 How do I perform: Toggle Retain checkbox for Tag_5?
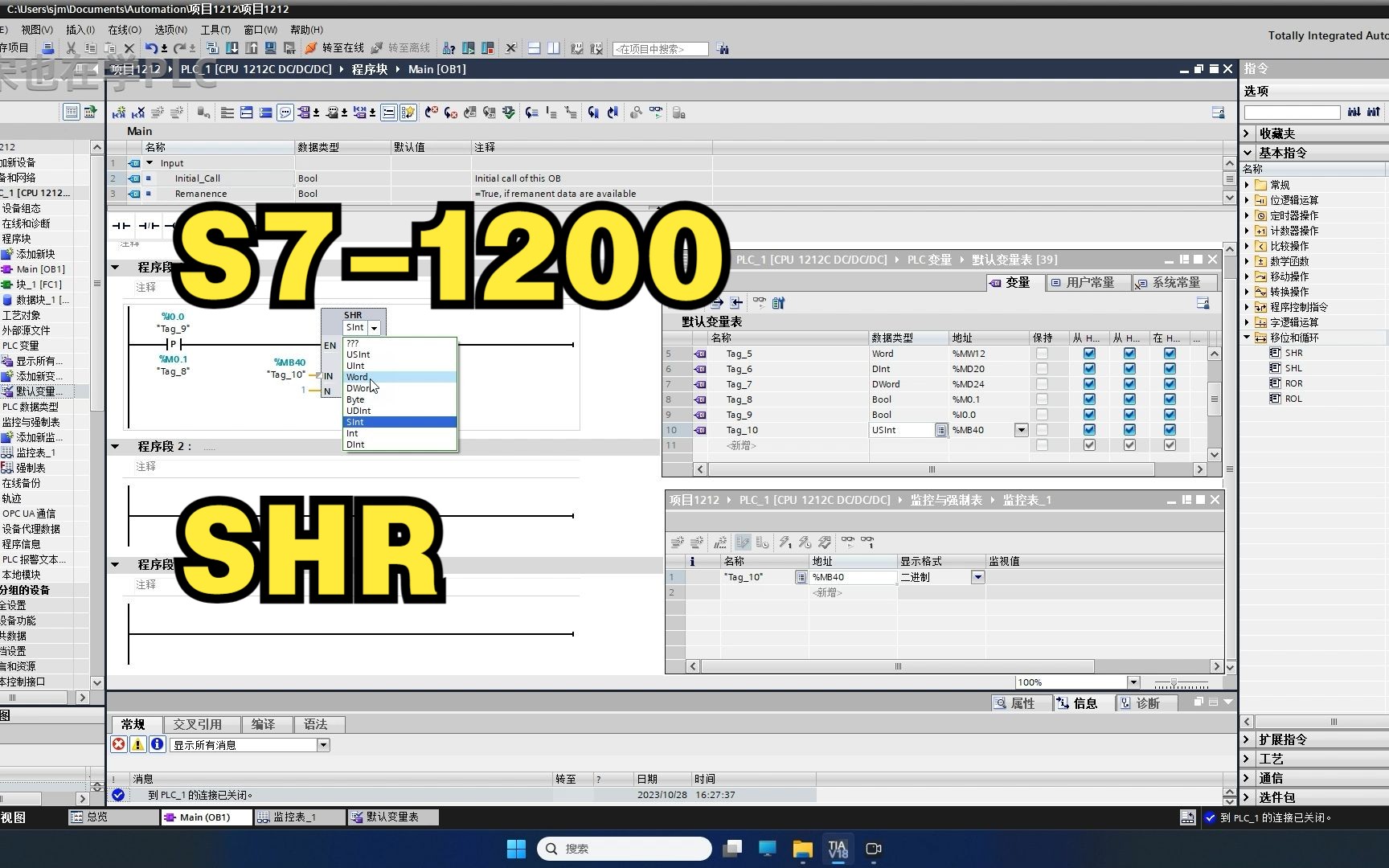1042,354
